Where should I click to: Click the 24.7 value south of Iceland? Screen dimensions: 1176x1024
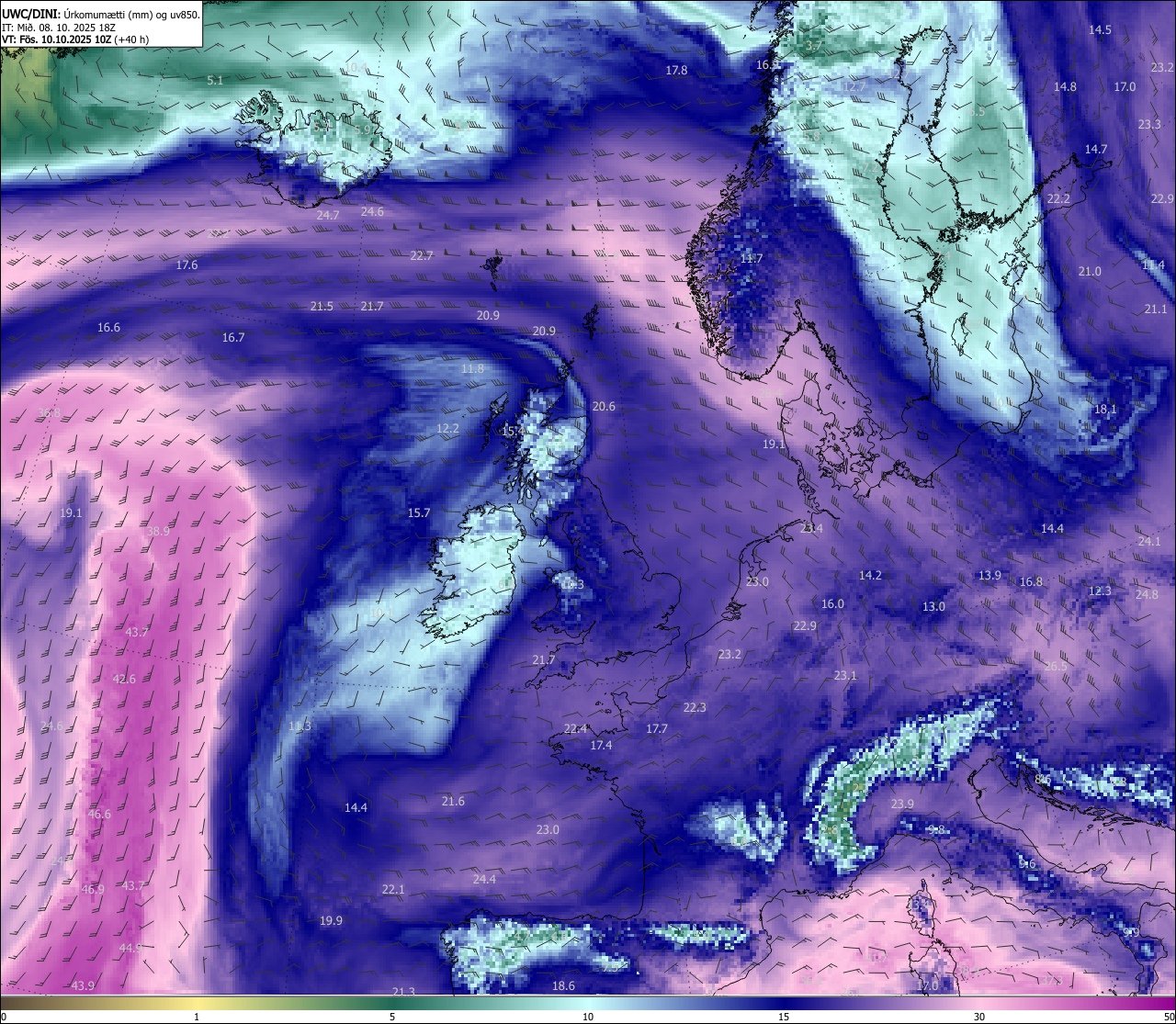point(328,216)
